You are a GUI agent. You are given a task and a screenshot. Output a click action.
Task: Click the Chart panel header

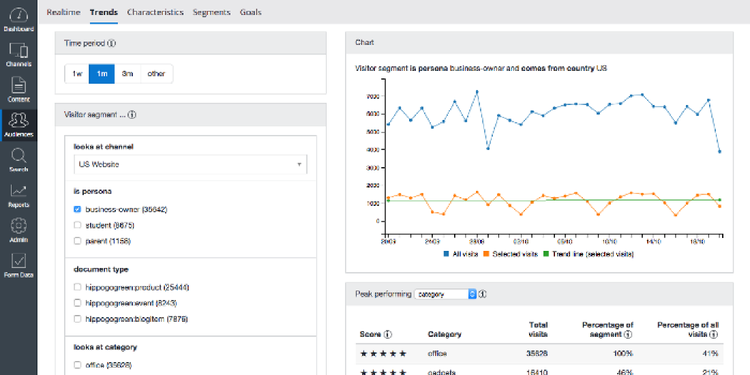coord(539,43)
